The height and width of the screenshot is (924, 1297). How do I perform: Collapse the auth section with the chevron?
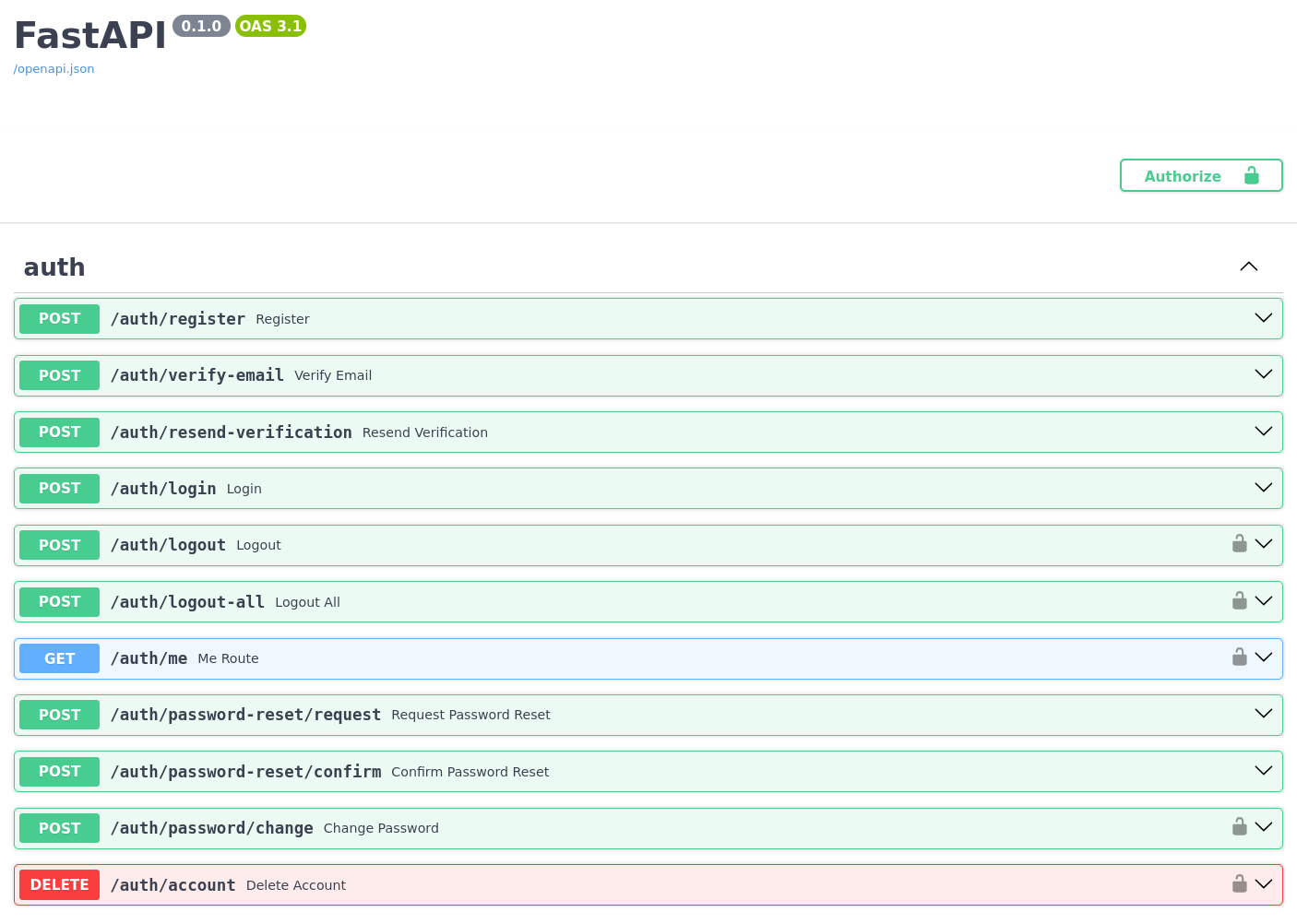(x=1249, y=267)
